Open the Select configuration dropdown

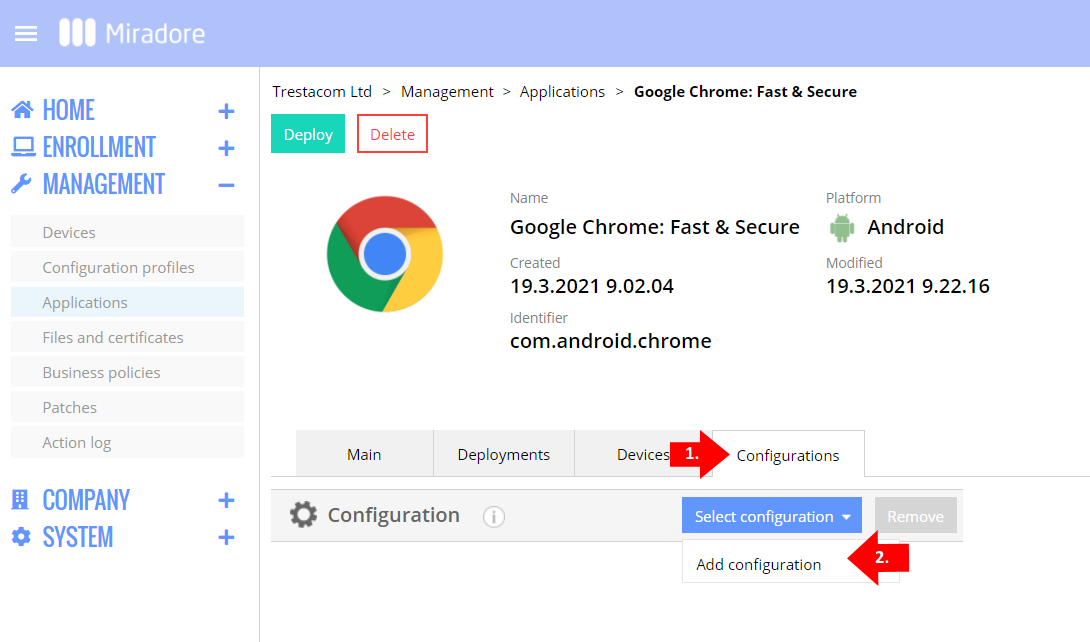pos(772,516)
